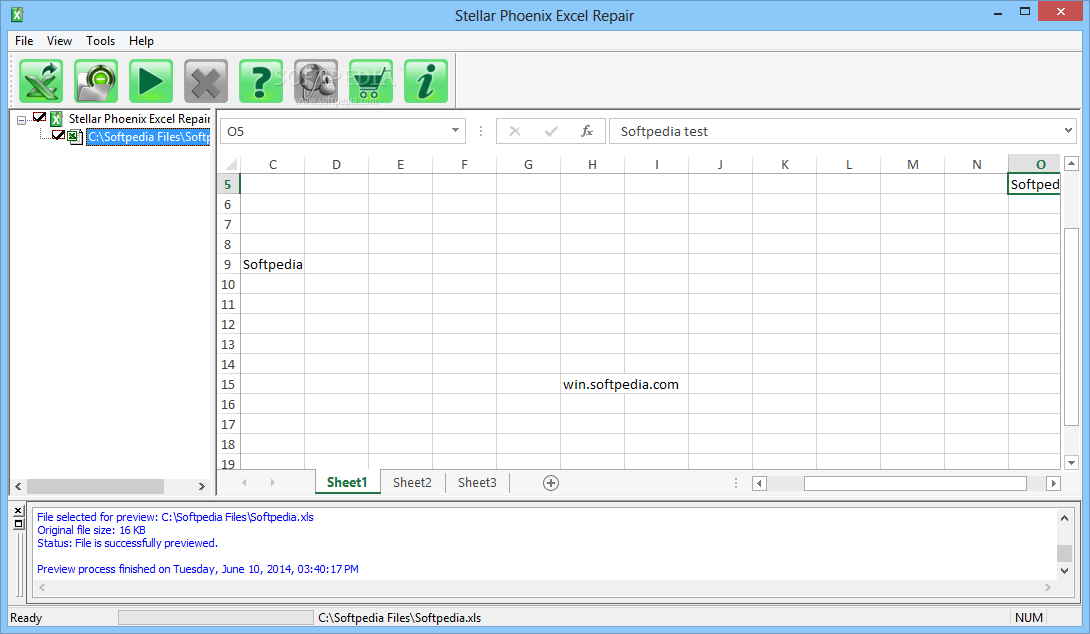Click the next sheet navigation arrow
This screenshot has height=634, width=1090.
click(x=272, y=482)
